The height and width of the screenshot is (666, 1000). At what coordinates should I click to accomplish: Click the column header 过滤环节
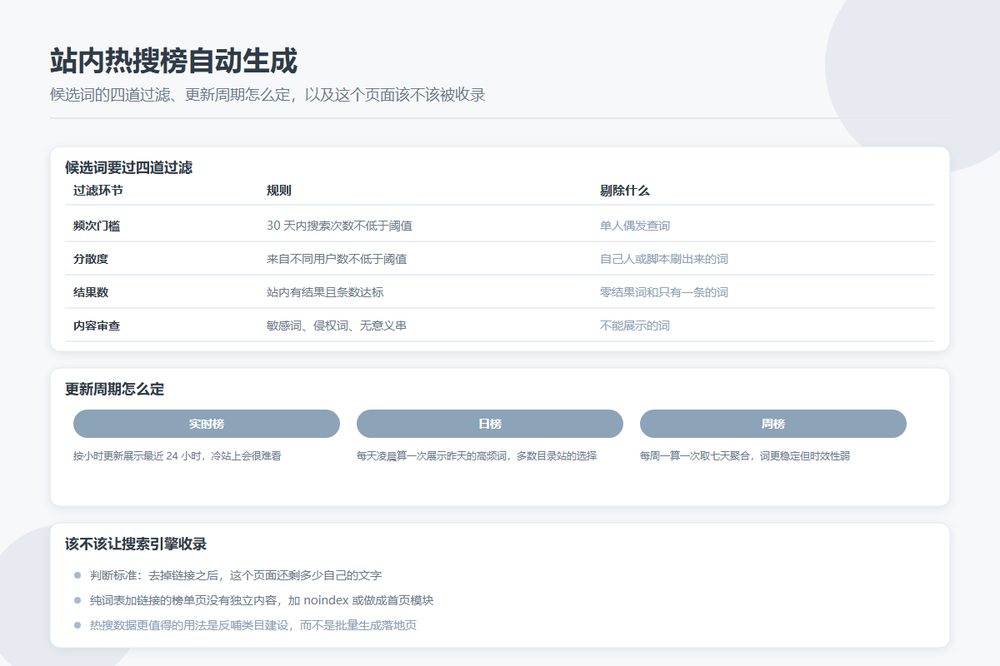point(98,190)
